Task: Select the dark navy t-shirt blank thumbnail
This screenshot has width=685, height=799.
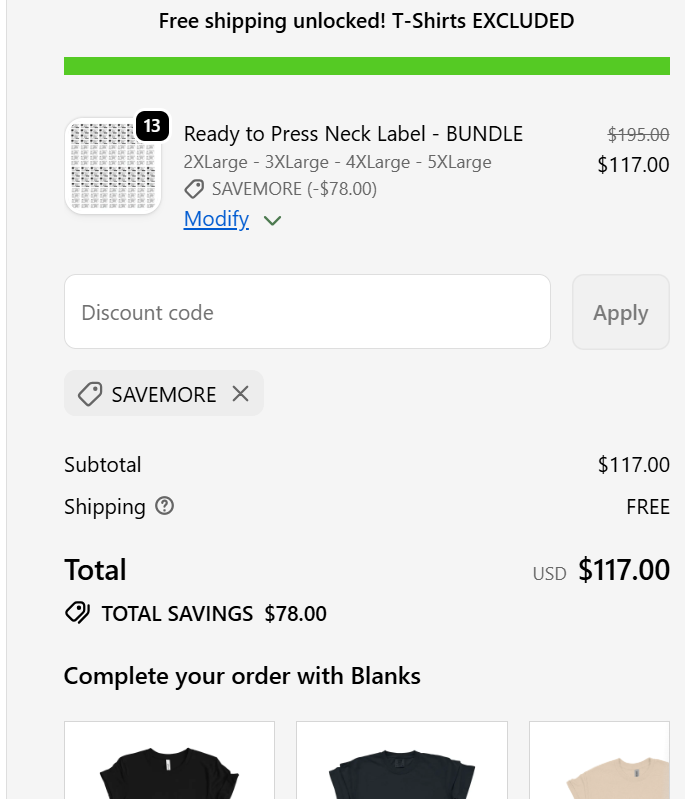Action: (x=401, y=765)
